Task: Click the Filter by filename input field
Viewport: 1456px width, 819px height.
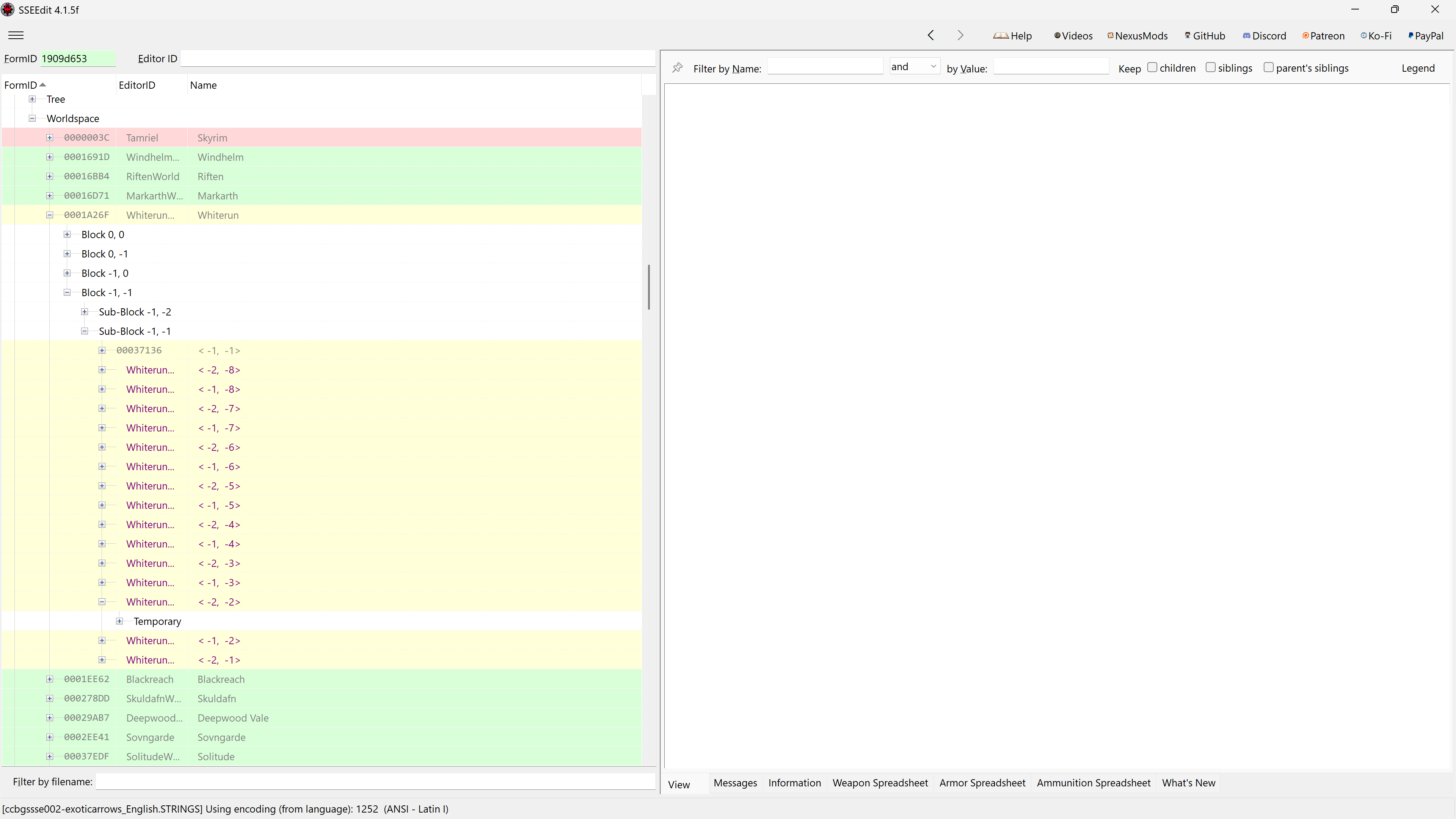Action: [x=375, y=782]
